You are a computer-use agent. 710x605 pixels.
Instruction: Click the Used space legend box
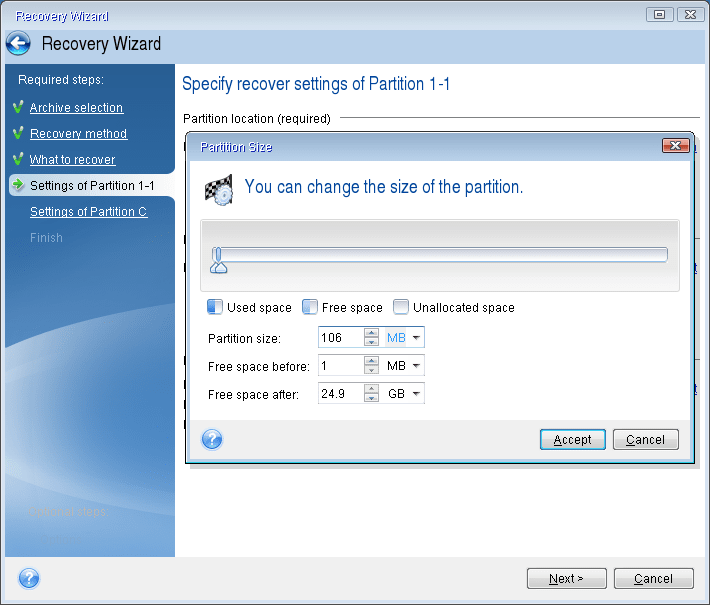pyautogui.click(x=215, y=308)
